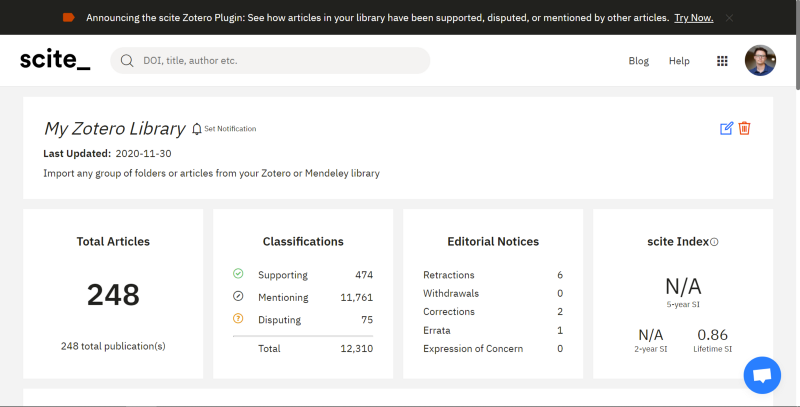The height and width of the screenshot is (407, 800).
Task: Click Set Notification link
Action: pyautogui.click(x=230, y=129)
